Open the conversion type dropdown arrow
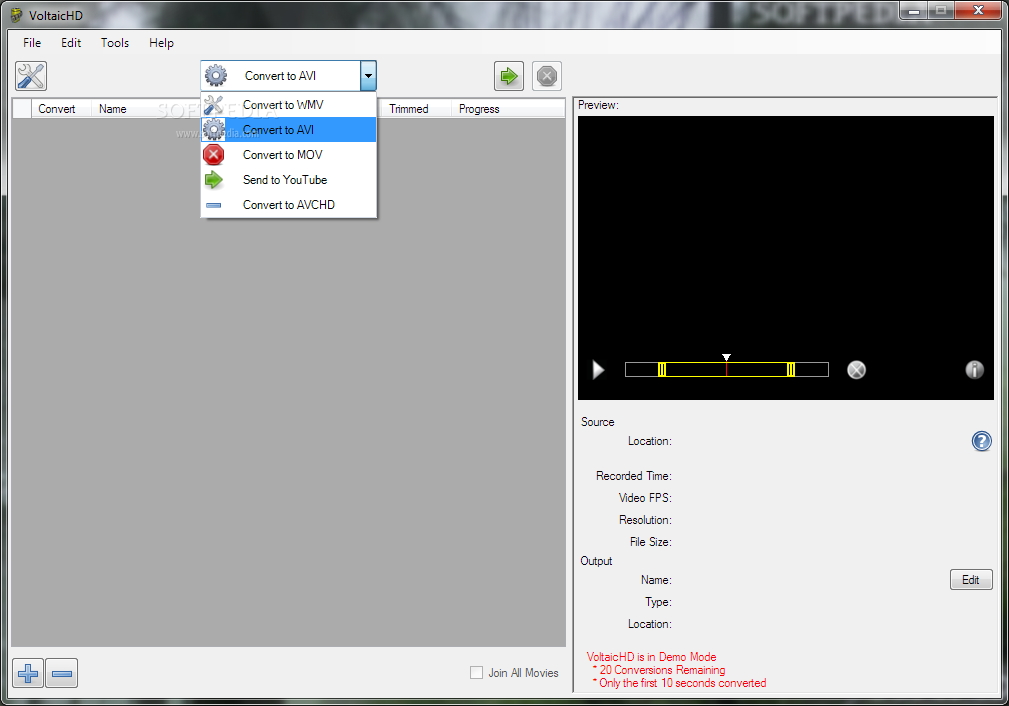 click(368, 76)
